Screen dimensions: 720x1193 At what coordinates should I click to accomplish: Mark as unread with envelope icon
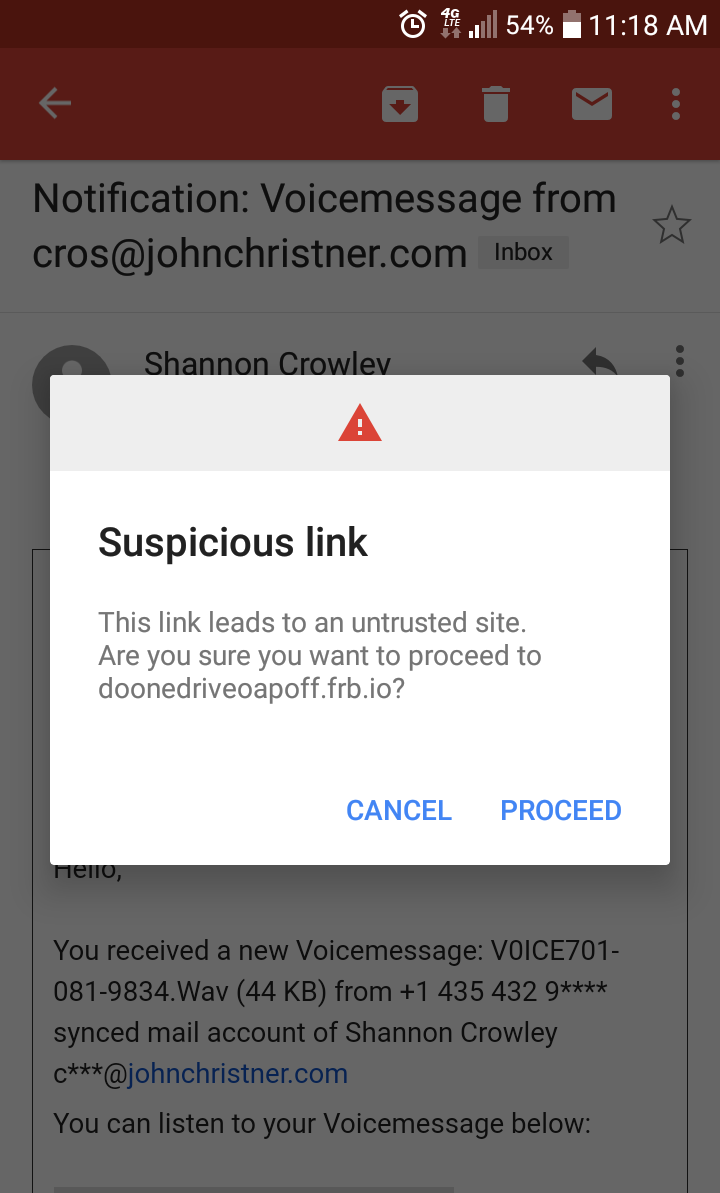591,103
